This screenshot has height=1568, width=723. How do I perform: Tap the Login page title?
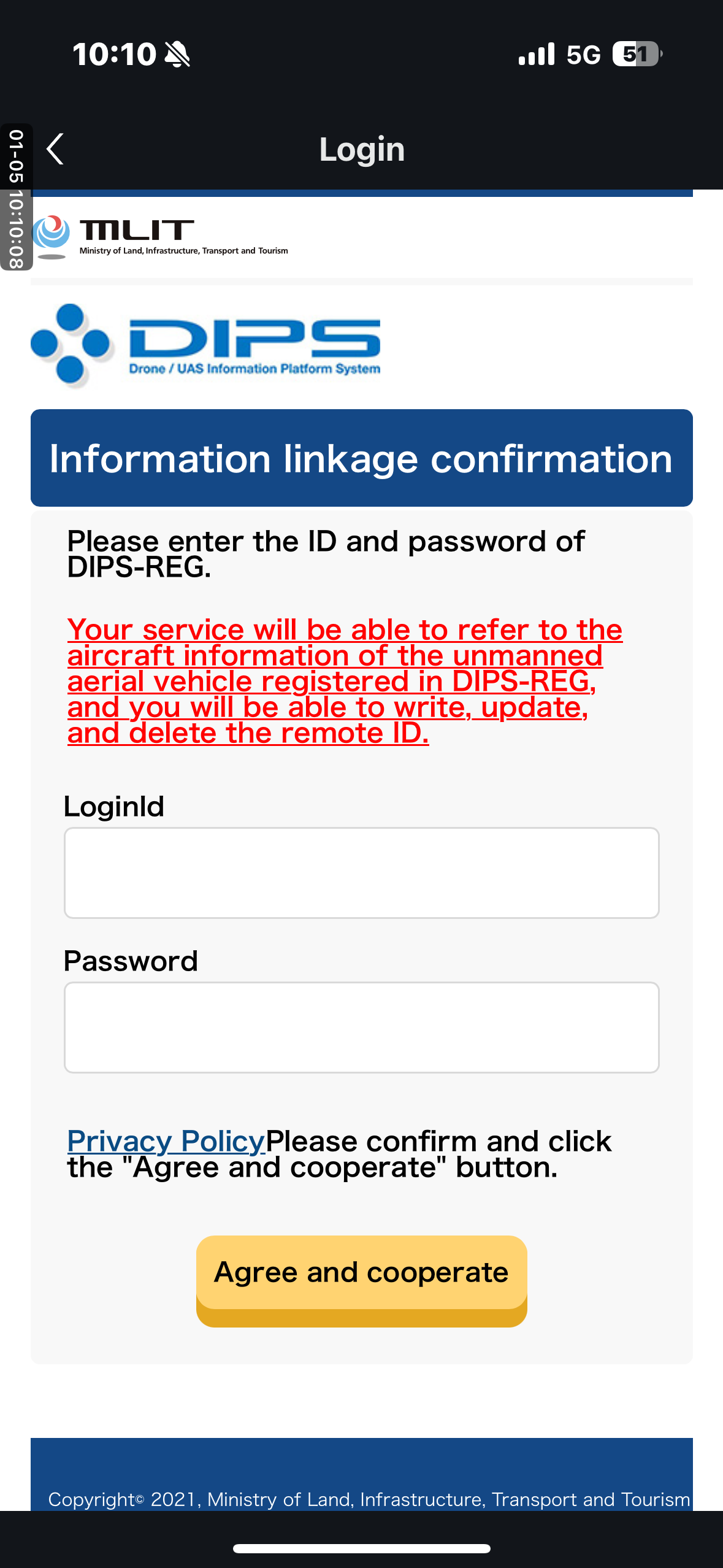coord(362,149)
